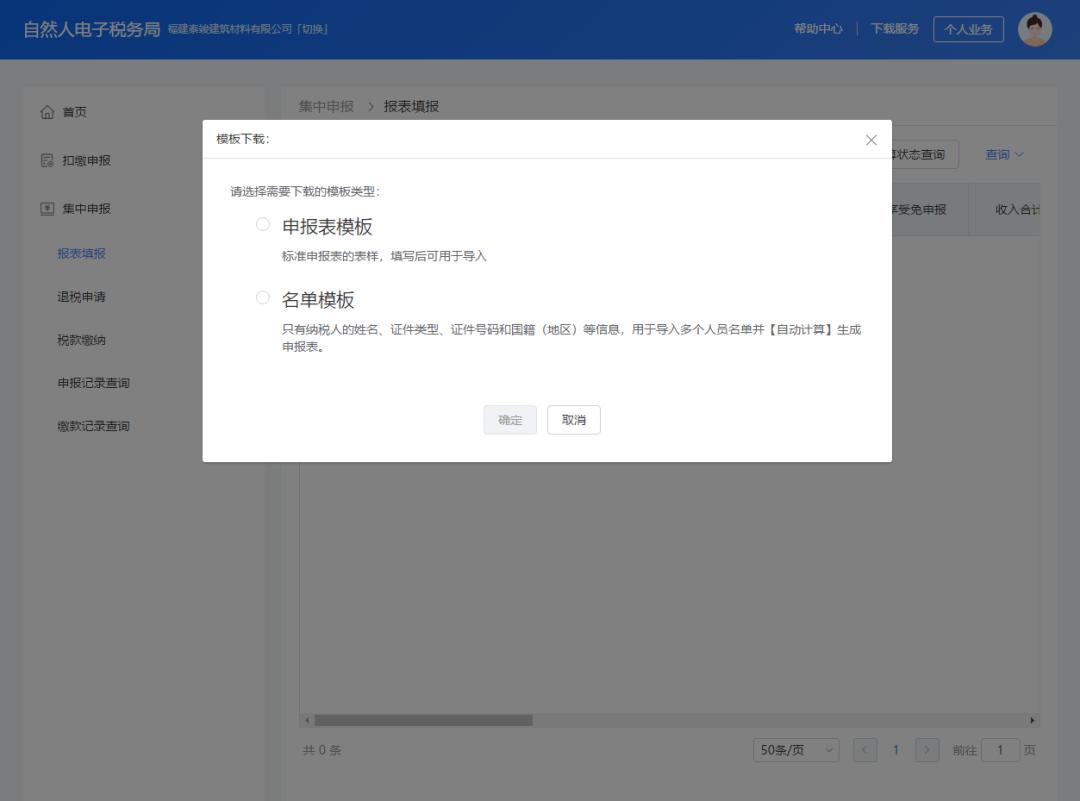Open the 50条/页 page size dropdown
The image size is (1080, 801).
click(x=796, y=749)
